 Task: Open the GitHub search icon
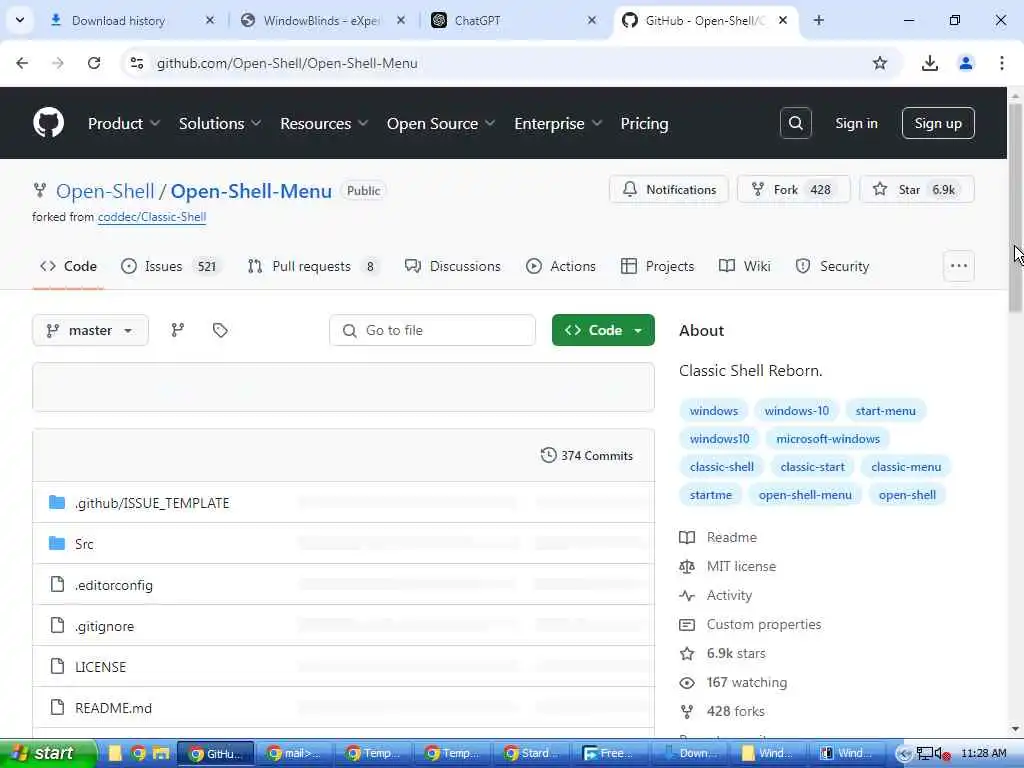(795, 123)
